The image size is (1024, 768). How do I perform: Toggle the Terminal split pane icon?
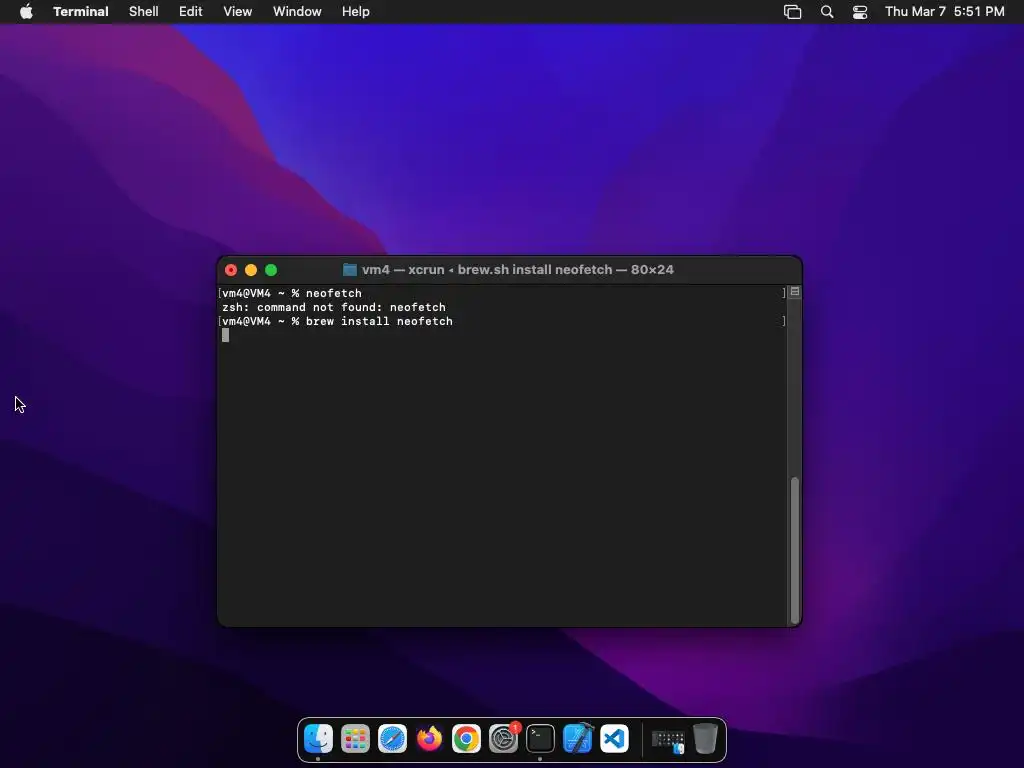tap(795, 292)
